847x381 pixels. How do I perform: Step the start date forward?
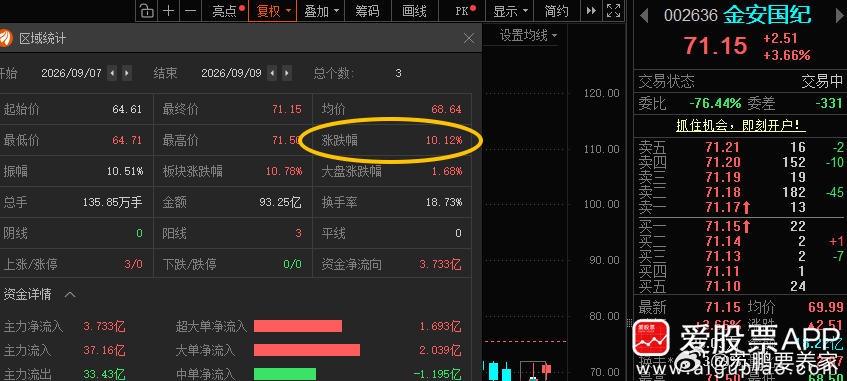point(126,73)
